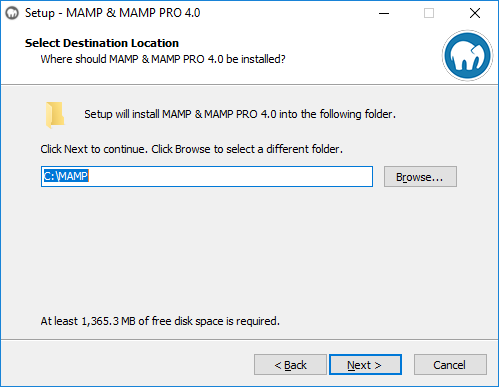Click the highlighted C:\MAMP path text
Image resolution: width=500 pixels, height=389 pixels.
tap(66, 176)
